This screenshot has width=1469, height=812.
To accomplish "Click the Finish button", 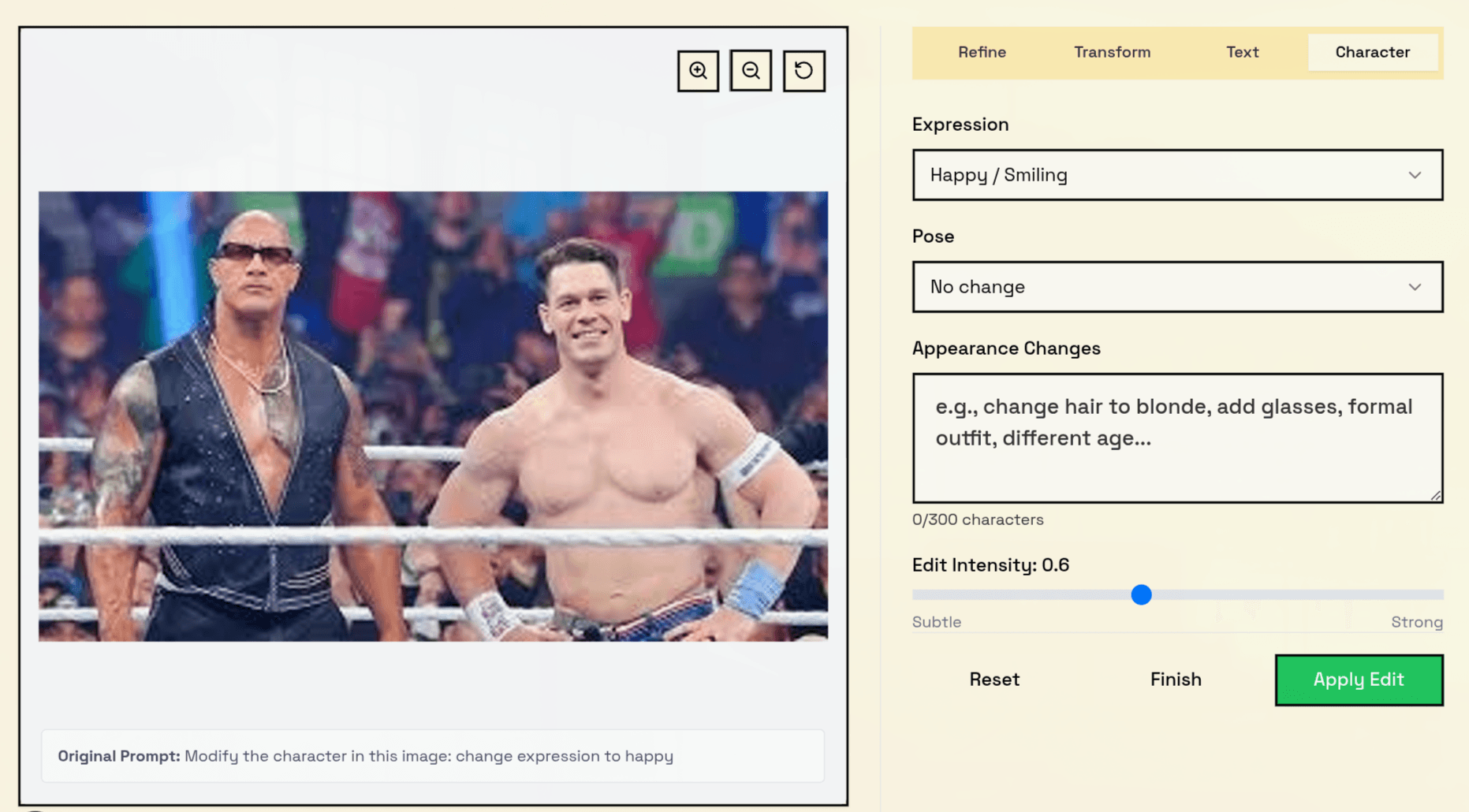I will click(x=1175, y=680).
